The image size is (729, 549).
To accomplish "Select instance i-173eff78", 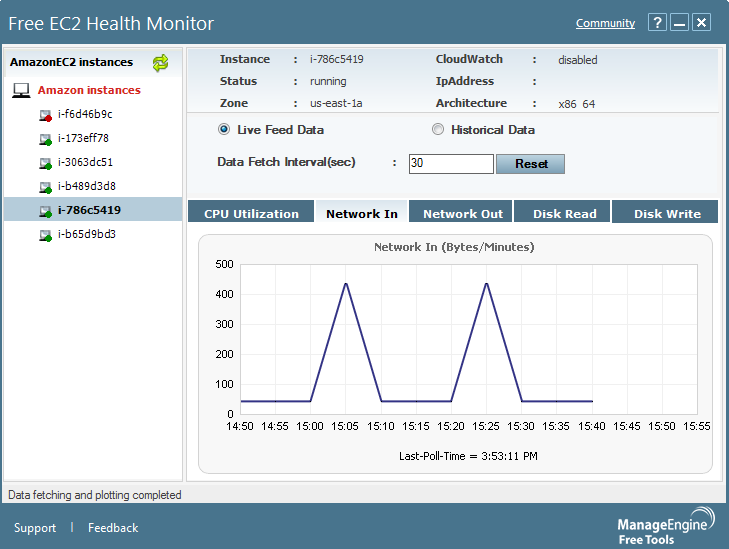I will [x=83, y=139].
